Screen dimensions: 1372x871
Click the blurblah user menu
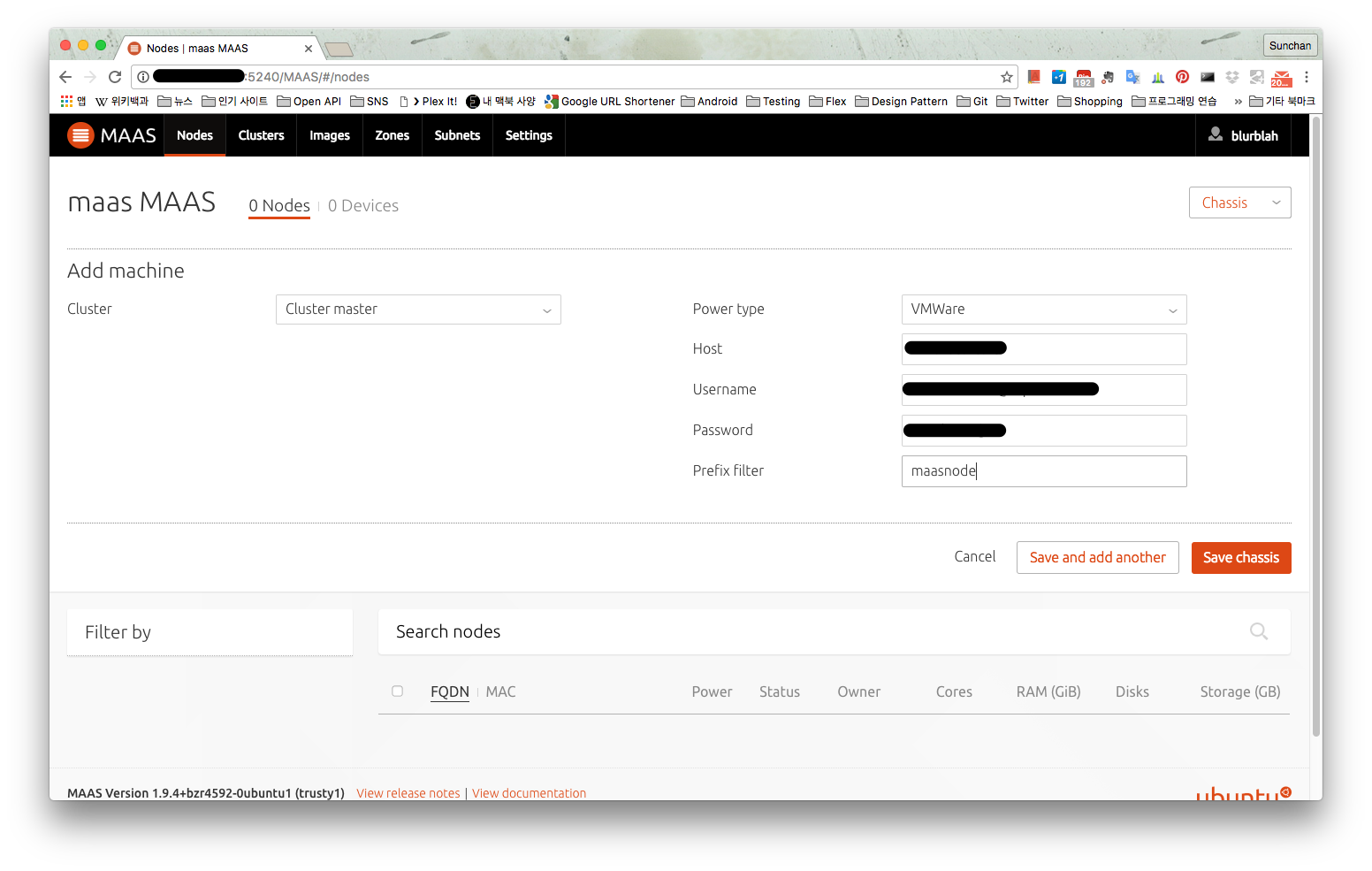click(1243, 135)
